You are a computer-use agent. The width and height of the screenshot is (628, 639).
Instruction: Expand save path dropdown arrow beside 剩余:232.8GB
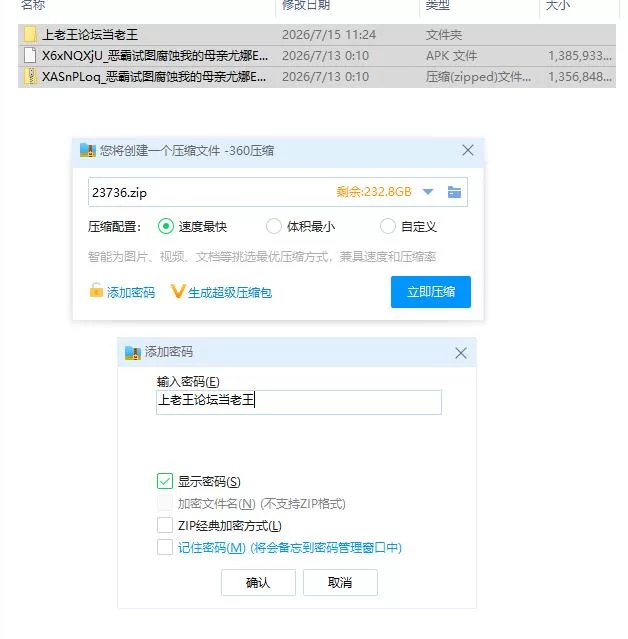[427, 192]
